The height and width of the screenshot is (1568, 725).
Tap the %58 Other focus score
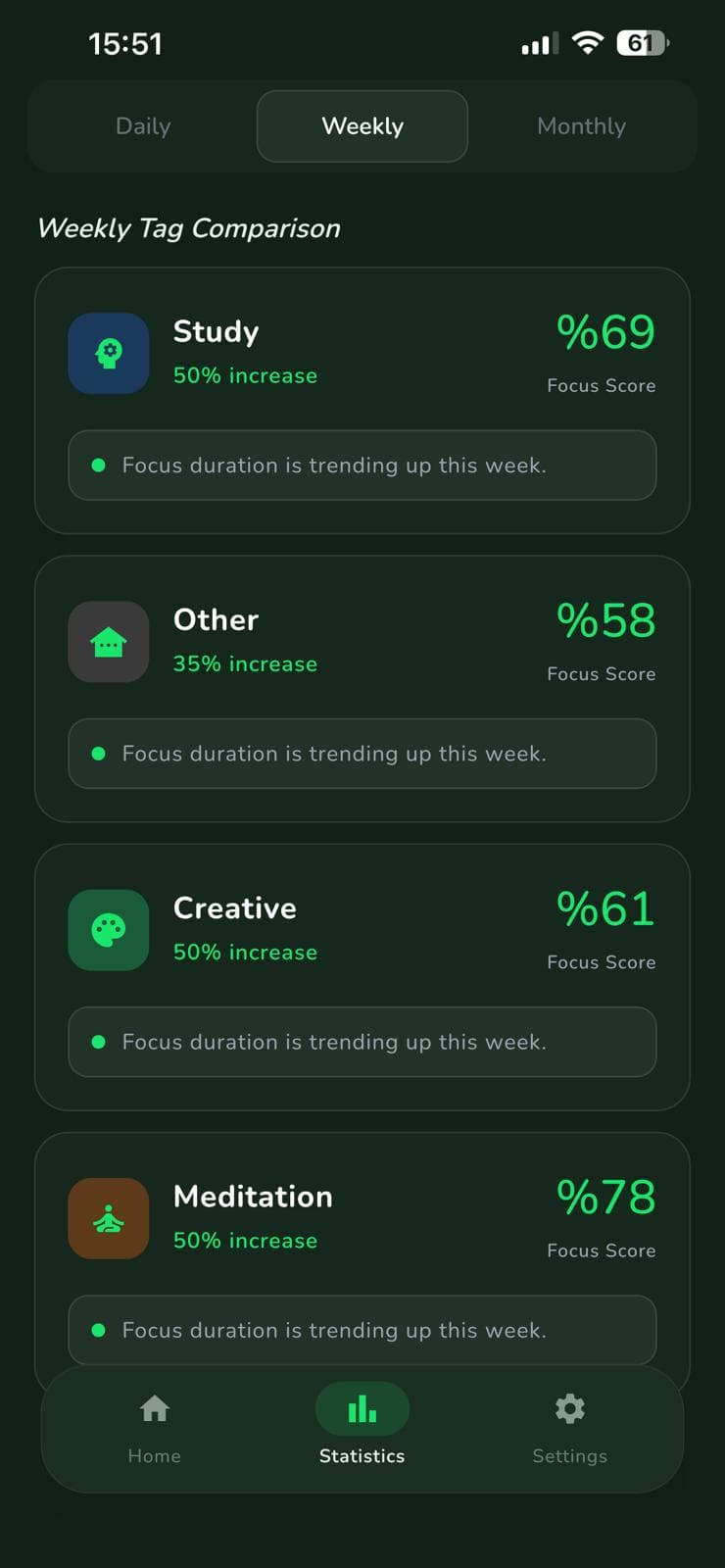point(606,620)
